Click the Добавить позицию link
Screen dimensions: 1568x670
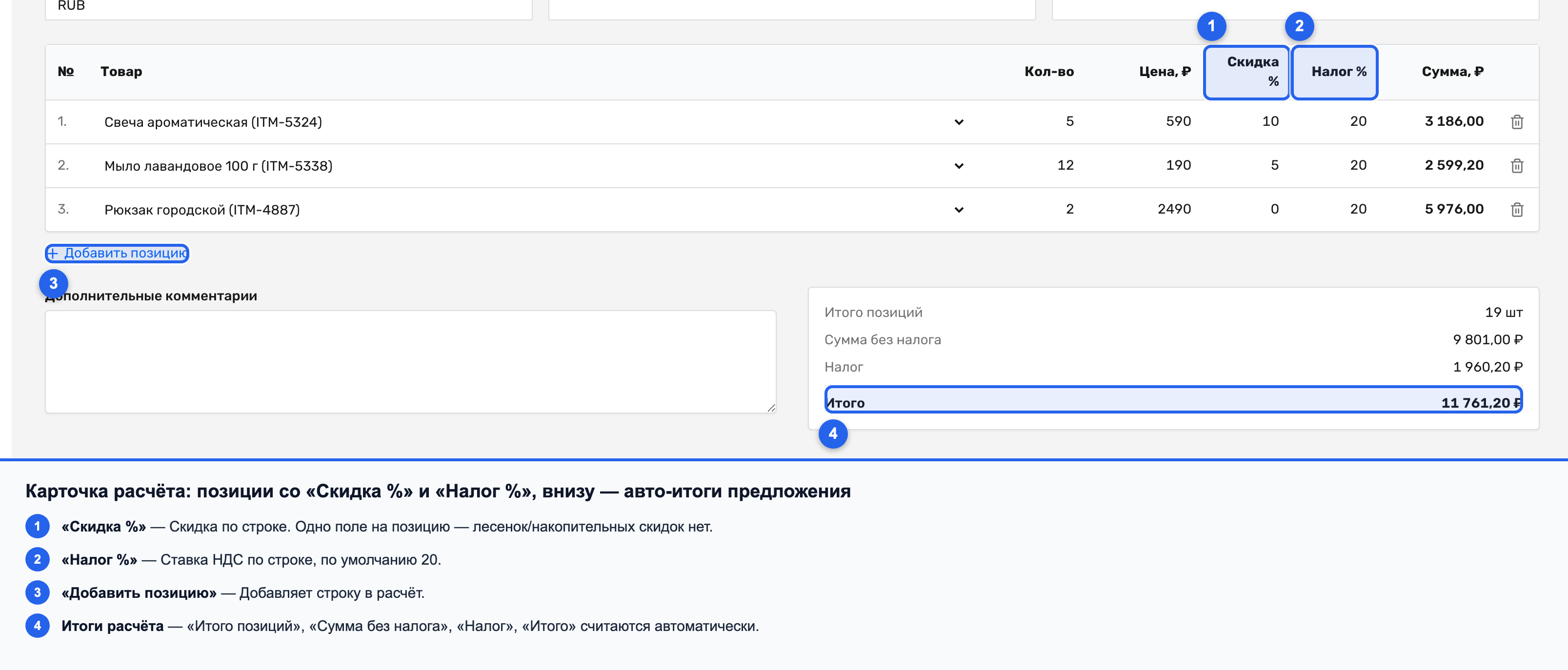point(117,253)
